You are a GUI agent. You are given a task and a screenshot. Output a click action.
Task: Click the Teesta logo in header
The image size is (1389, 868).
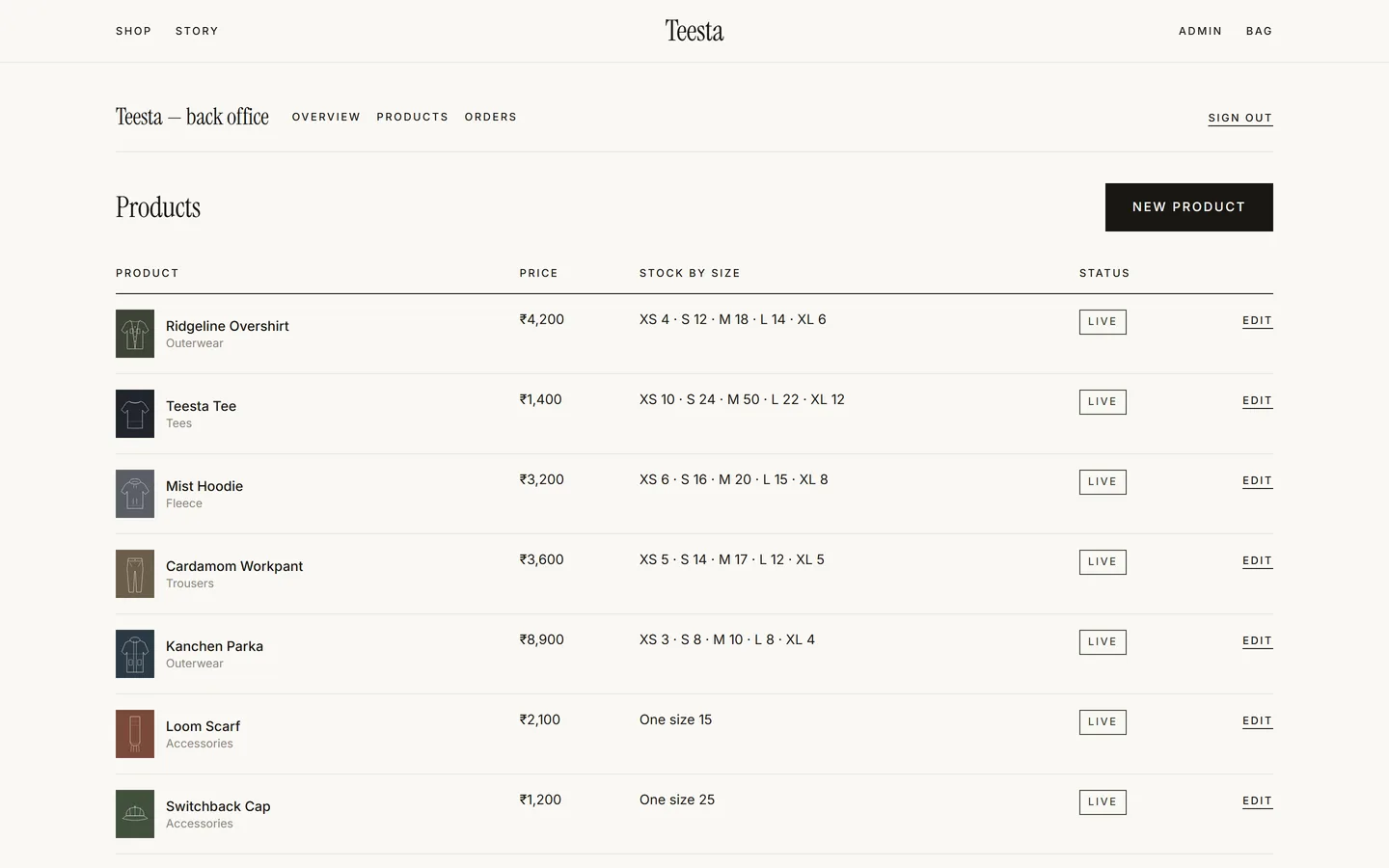(x=694, y=31)
